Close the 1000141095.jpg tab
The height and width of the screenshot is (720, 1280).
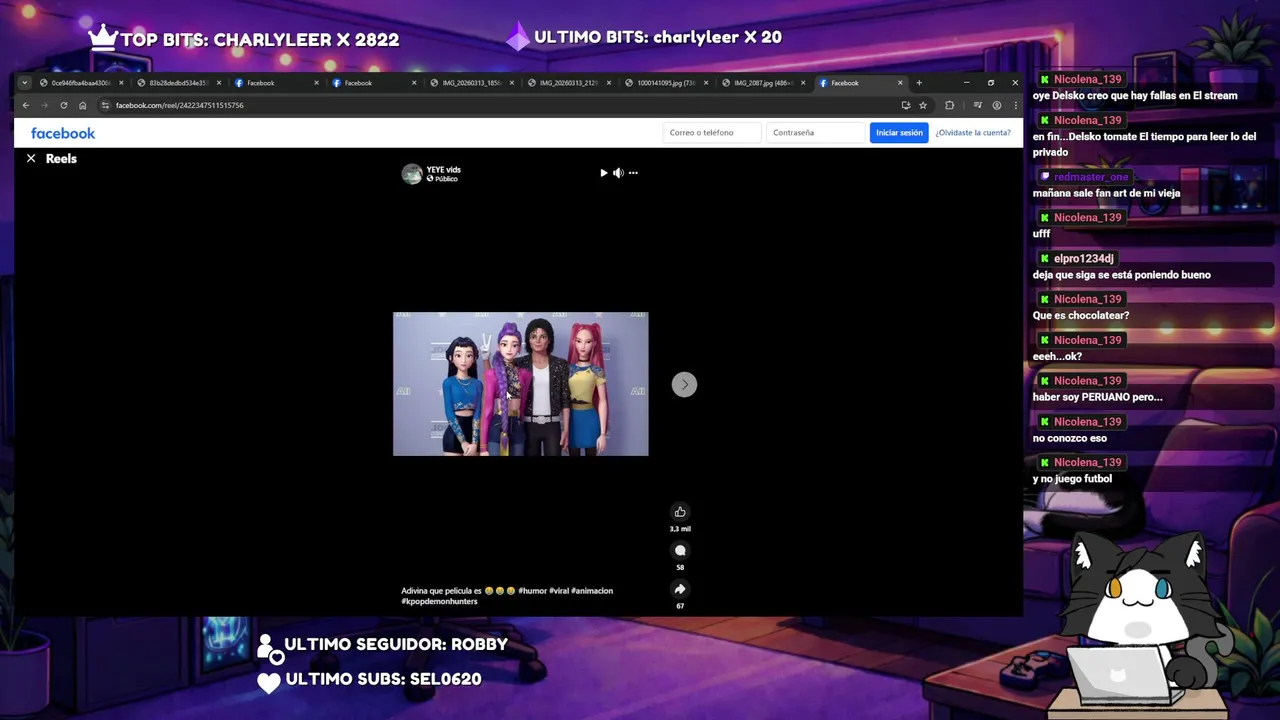click(x=706, y=83)
